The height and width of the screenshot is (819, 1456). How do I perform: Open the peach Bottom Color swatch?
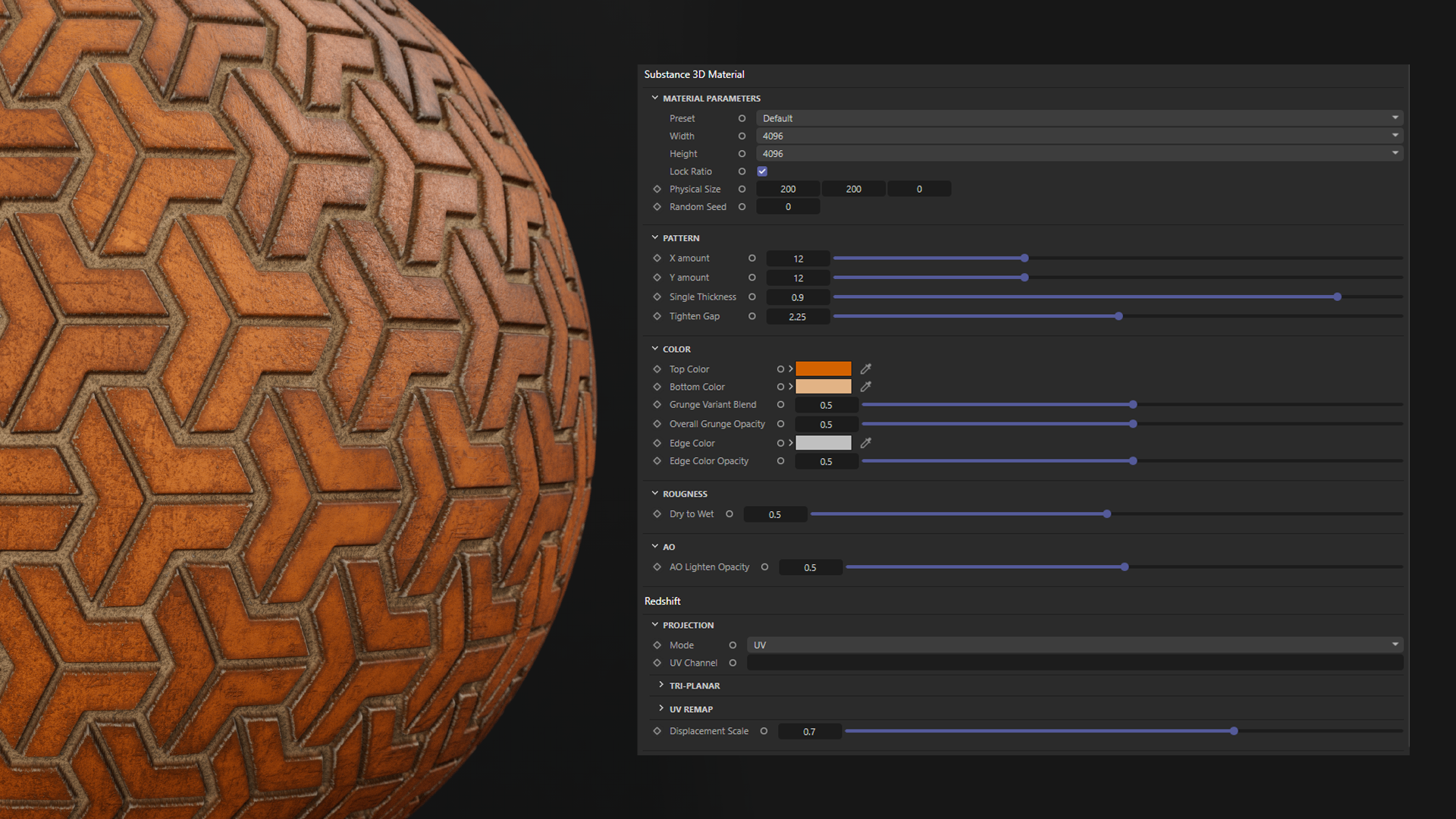tap(824, 387)
